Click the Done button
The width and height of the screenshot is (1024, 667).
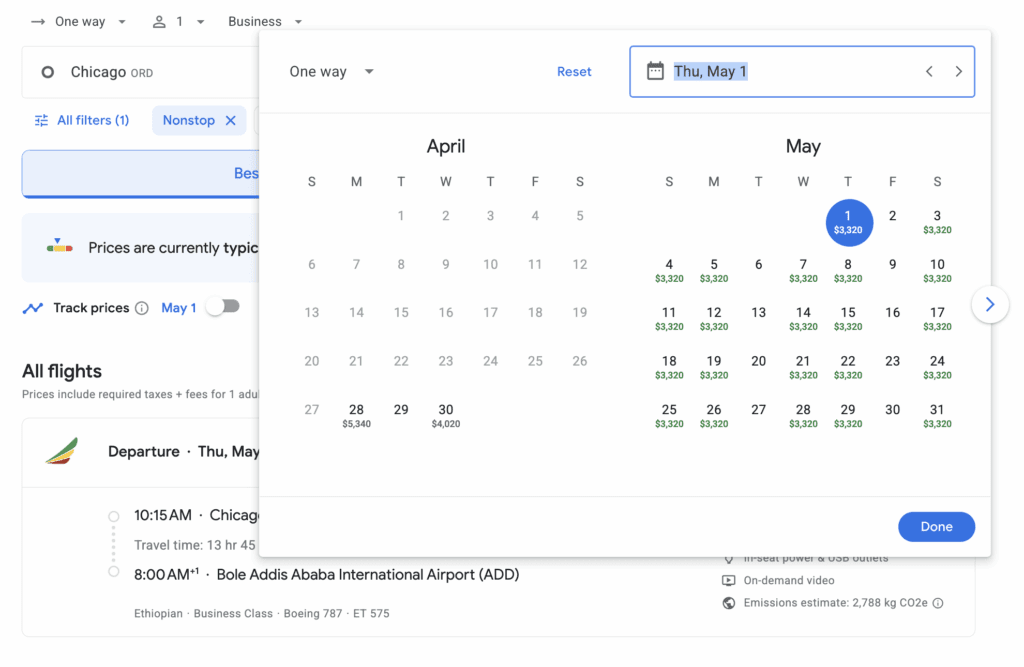coord(936,526)
